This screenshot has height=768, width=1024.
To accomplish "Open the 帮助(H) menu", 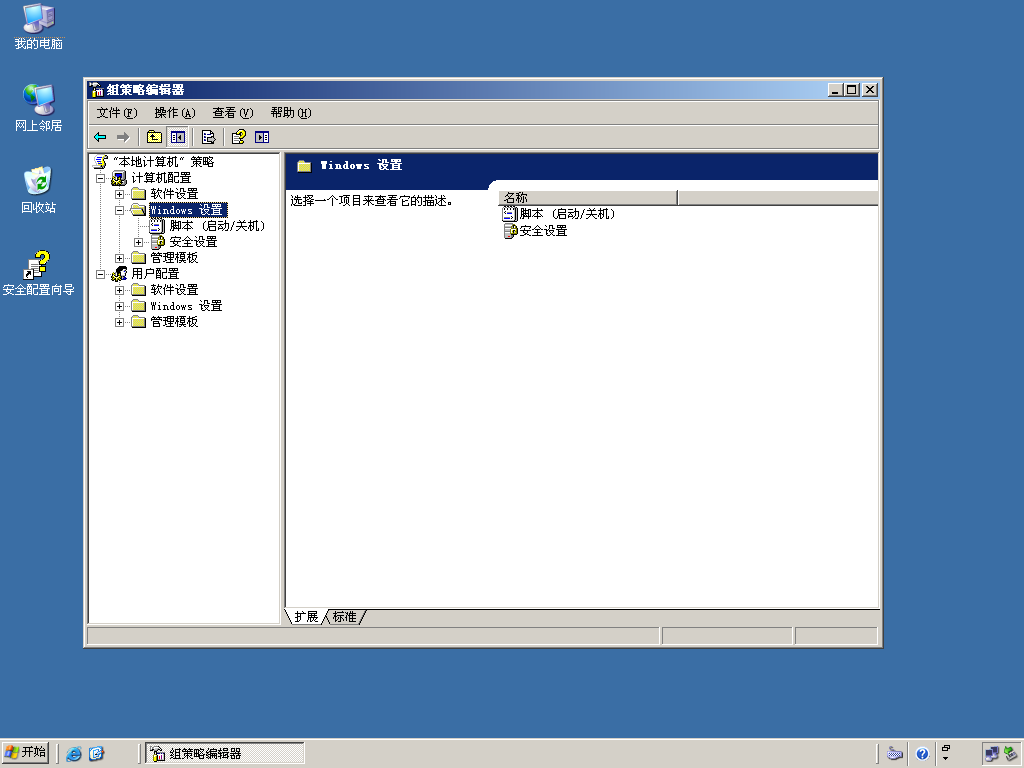I will click(x=291, y=113).
